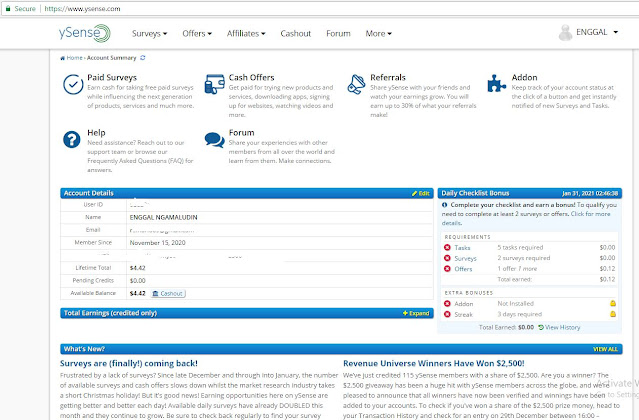Click the refresh icon beside Account Summary
Viewport: 639px width, 420px height.
point(143,58)
